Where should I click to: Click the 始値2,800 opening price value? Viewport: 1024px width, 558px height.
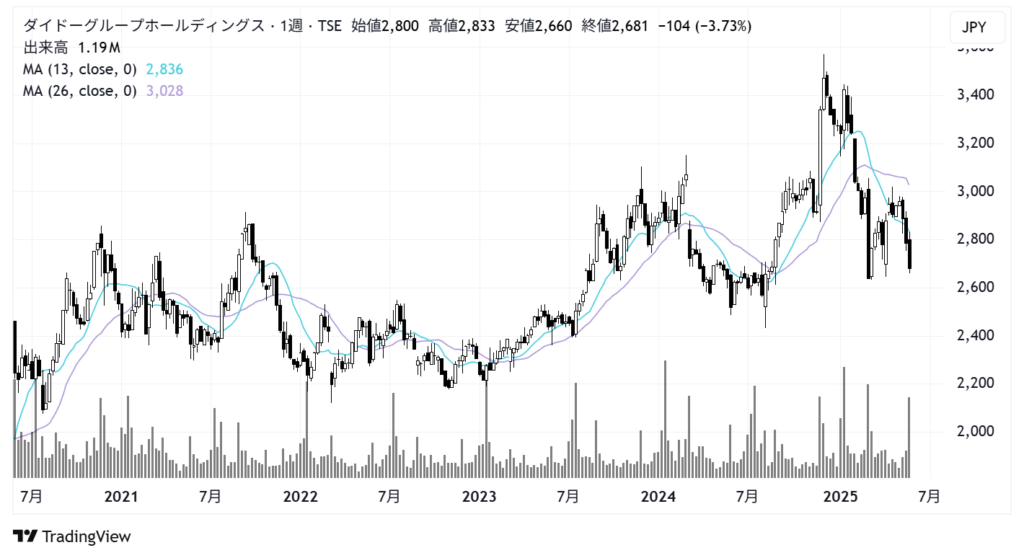click(x=385, y=26)
